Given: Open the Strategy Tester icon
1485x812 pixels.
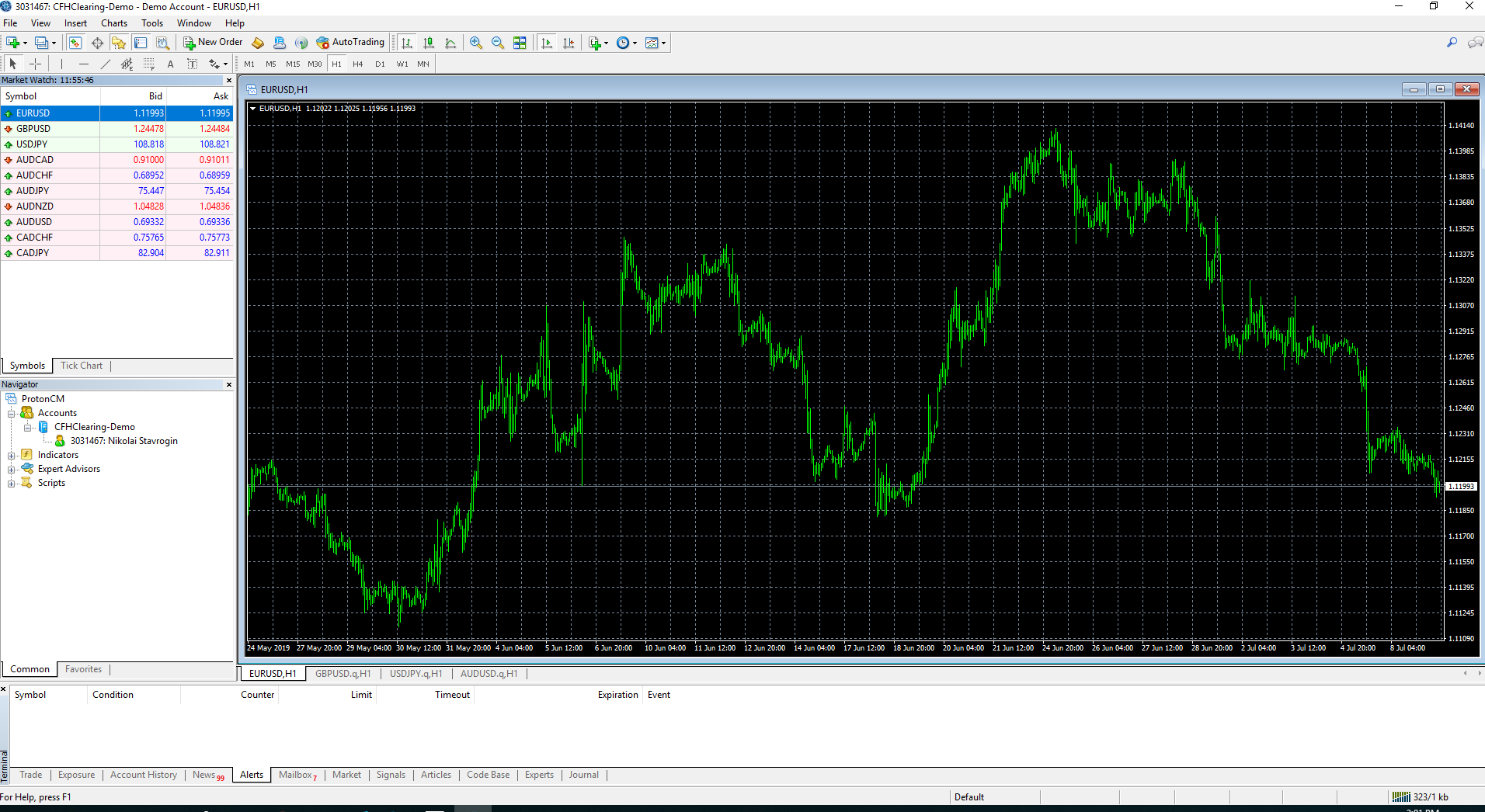Looking at the screenshot, I should (162, 43).
